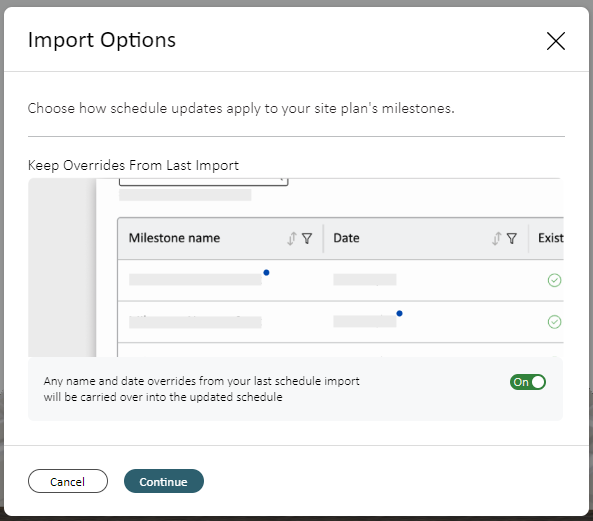
Task: Select the Milestone name column header
Action: coord(174,238)
